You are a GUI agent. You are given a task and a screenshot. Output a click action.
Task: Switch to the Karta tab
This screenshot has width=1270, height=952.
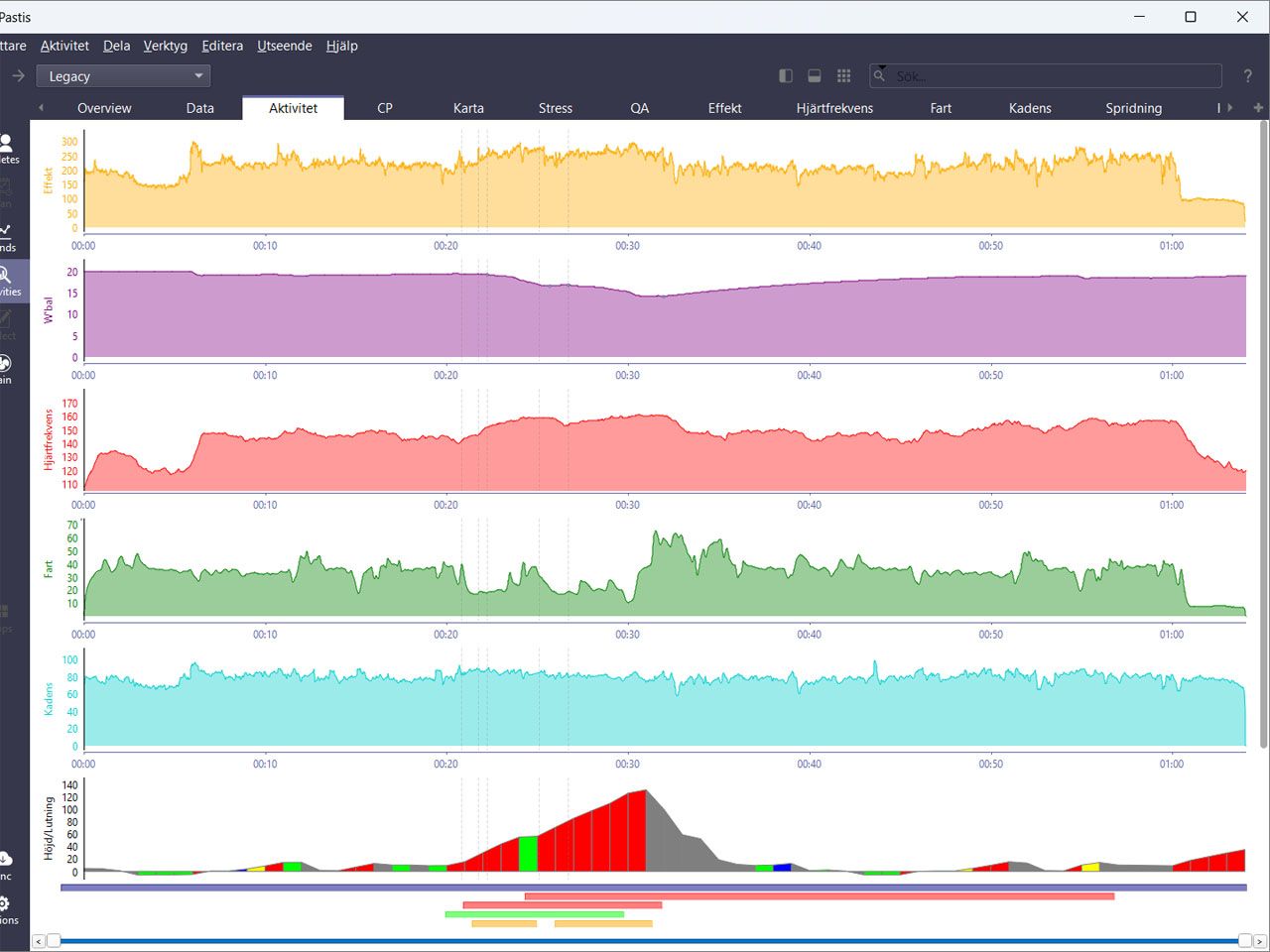[468, 108]
